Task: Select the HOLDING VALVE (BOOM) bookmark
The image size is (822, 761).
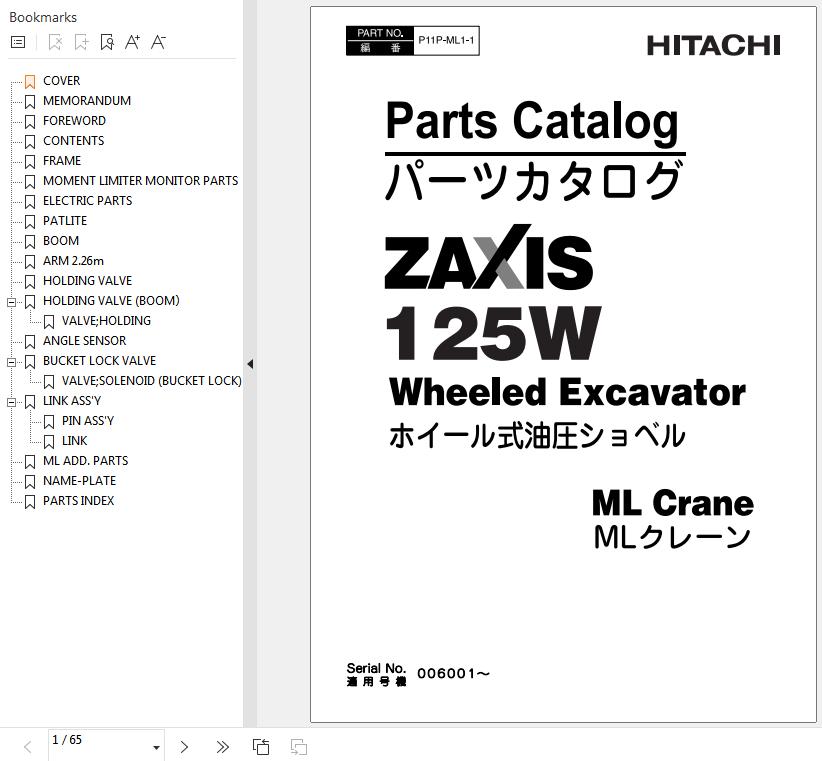Action: coord(111,301)
